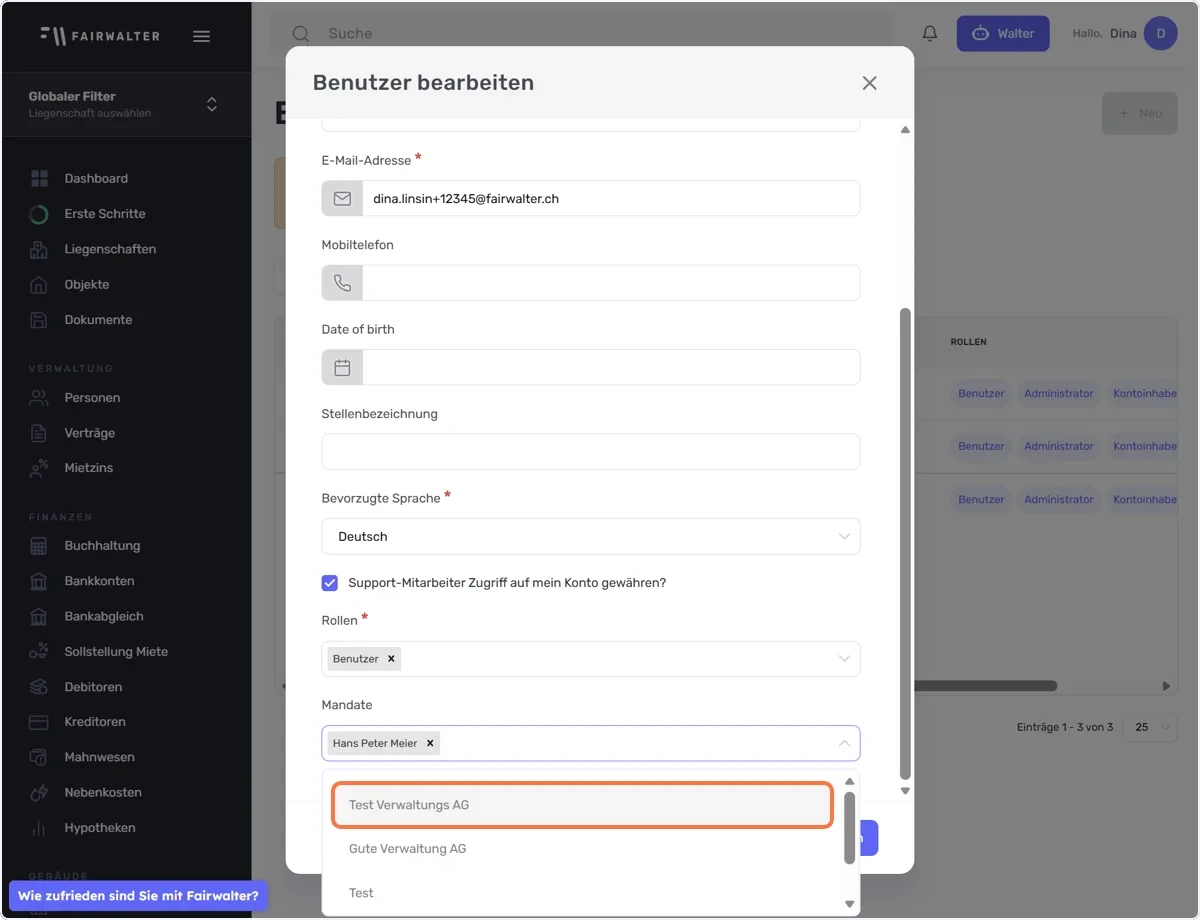Toggle the hamburger menu icon
Image resolution: width=1200 pixels, height=920 pixels.
tap(201, 36)
